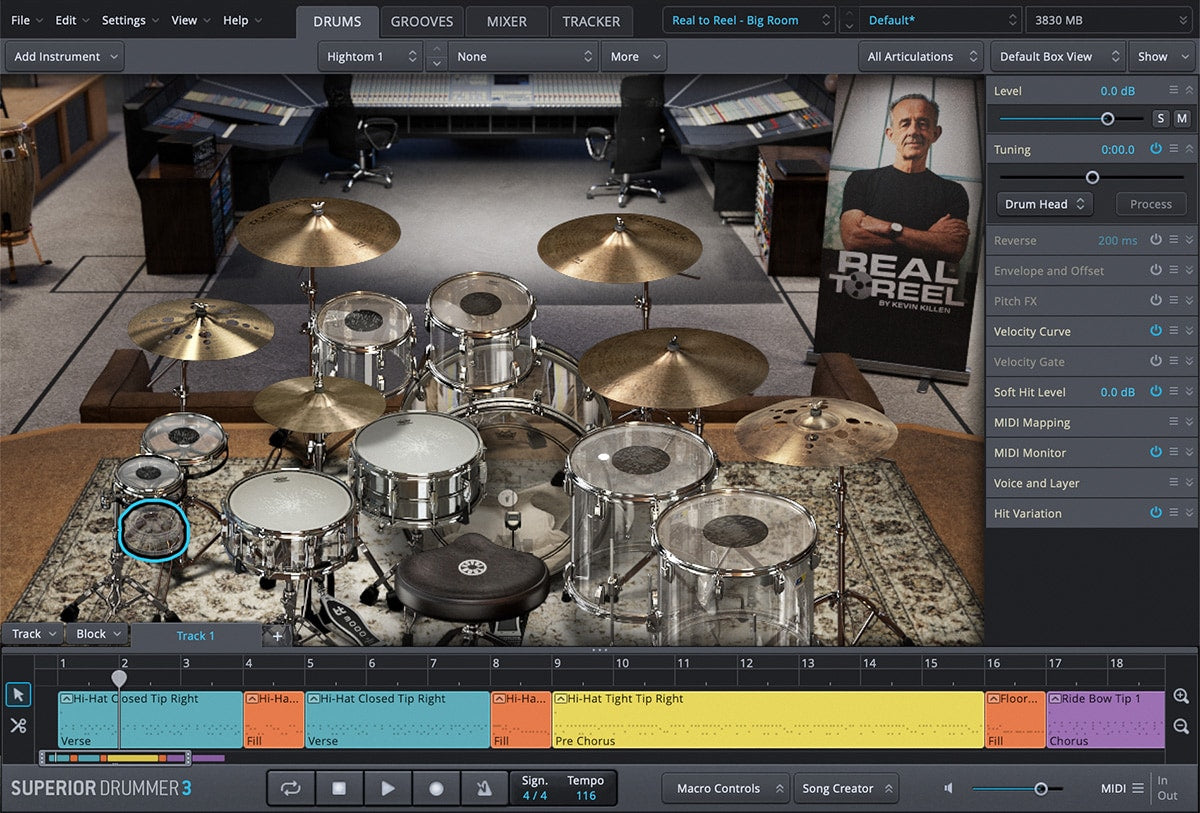
Task: Toggle Velocity Curve power on/off
Action: pyautogui.click(x=1156, y=331)
